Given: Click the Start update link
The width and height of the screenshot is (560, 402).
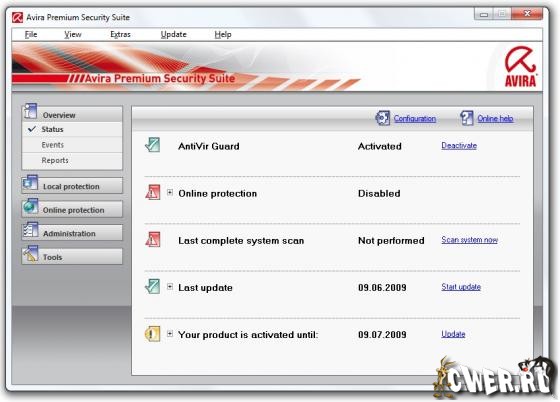Looking at the screenshot, I should pos(461,287).
